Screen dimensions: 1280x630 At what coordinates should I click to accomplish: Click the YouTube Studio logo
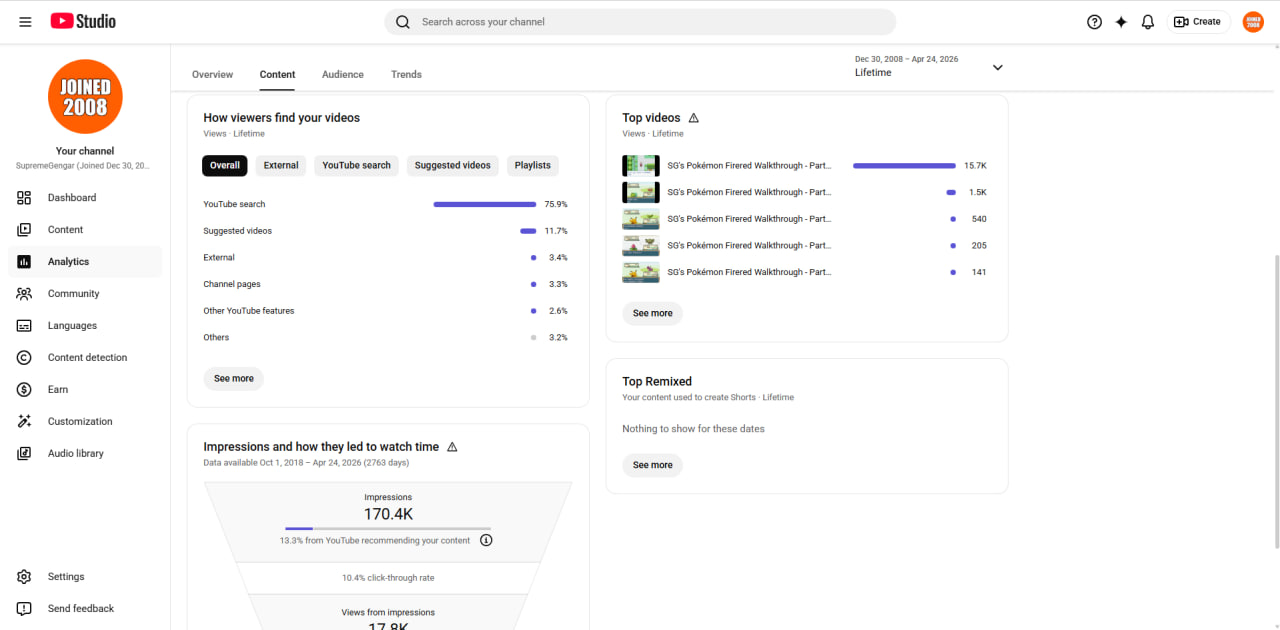coord(83,21)
